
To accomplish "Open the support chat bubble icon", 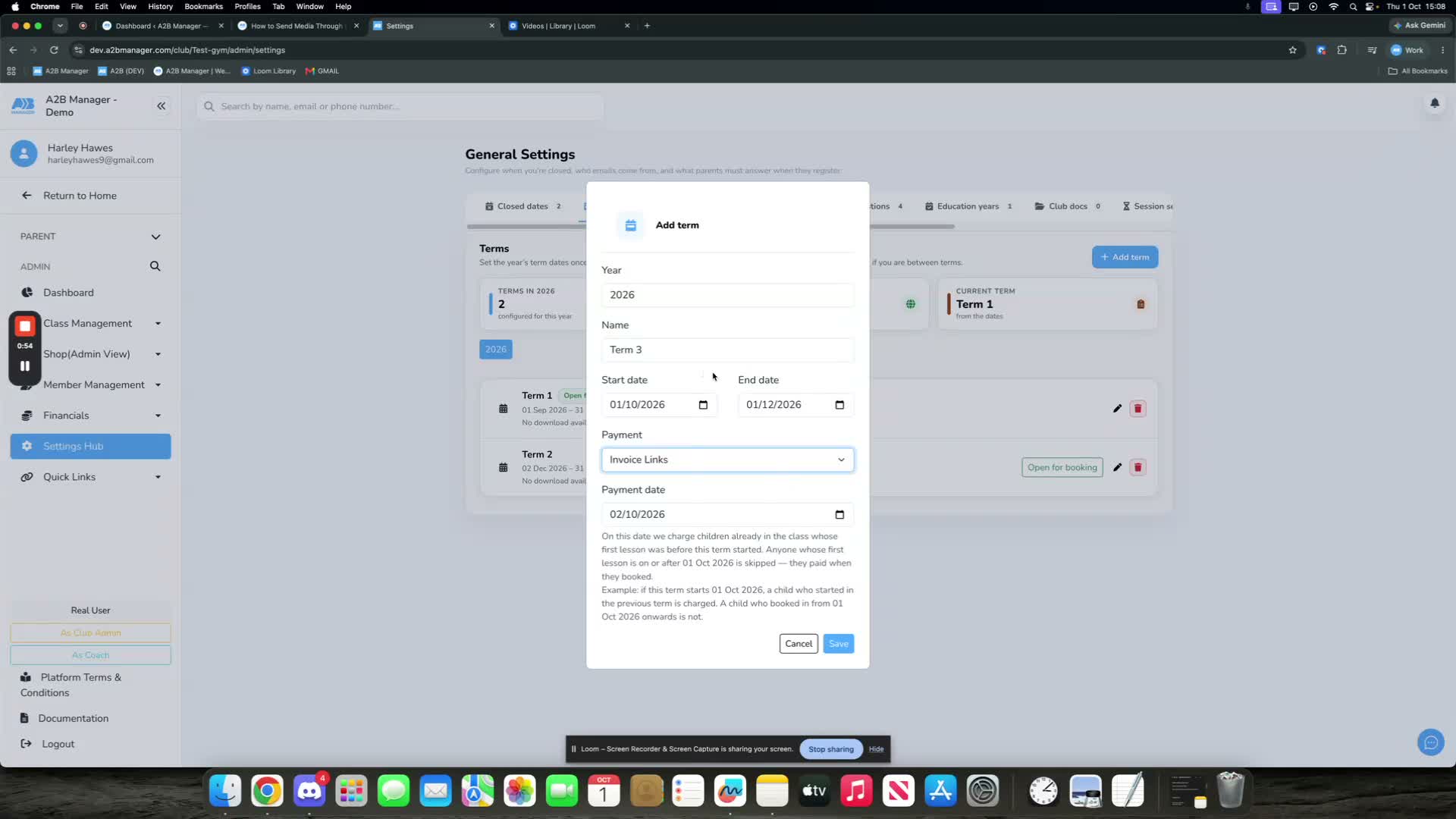I will pos(1430,742).
